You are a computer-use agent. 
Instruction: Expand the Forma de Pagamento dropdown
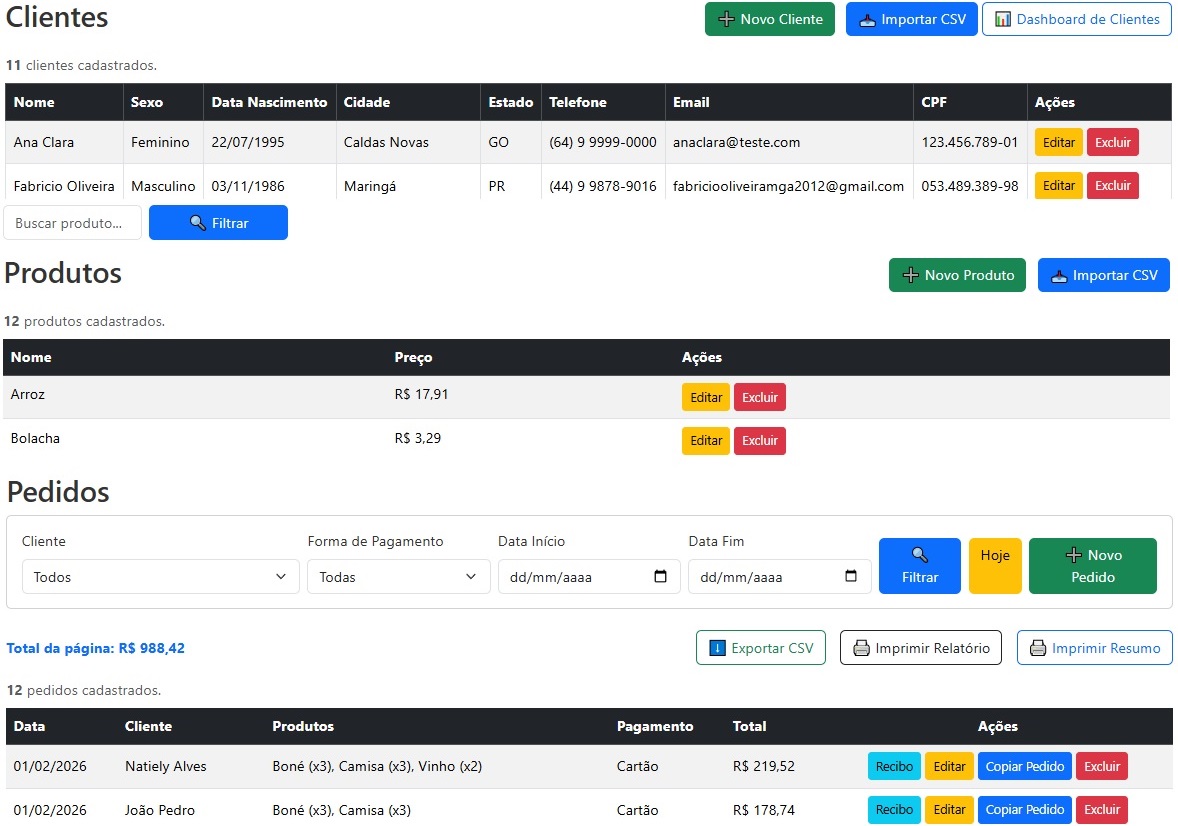click(398, 577)
